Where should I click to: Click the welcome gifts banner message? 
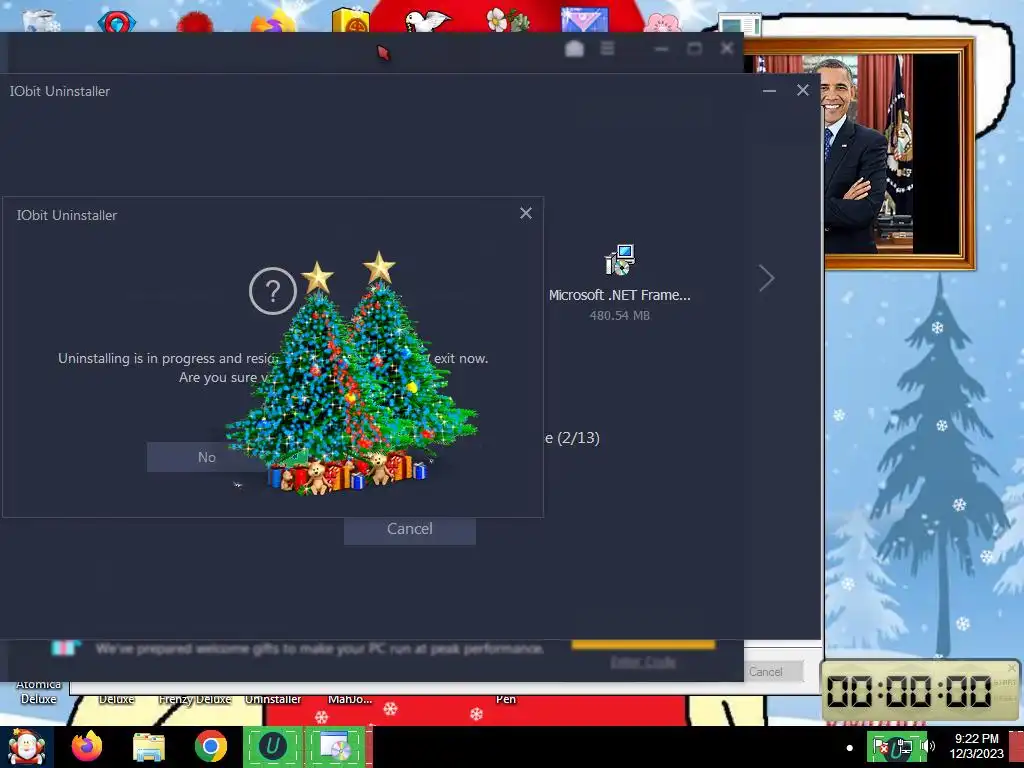tap(319, 648)
